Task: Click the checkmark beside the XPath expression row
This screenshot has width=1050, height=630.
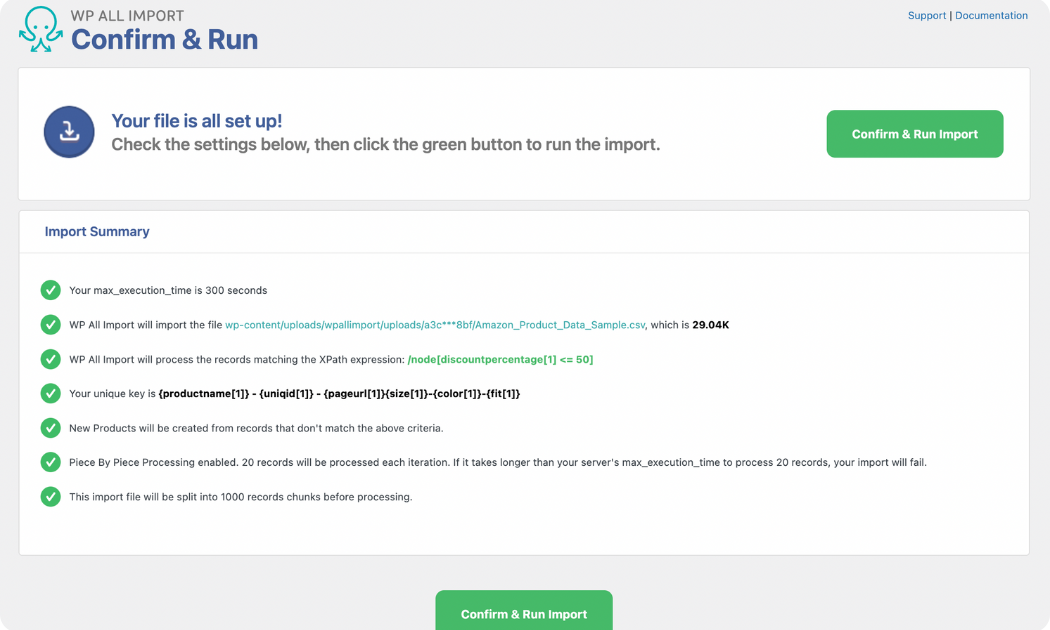Action: 51,359
